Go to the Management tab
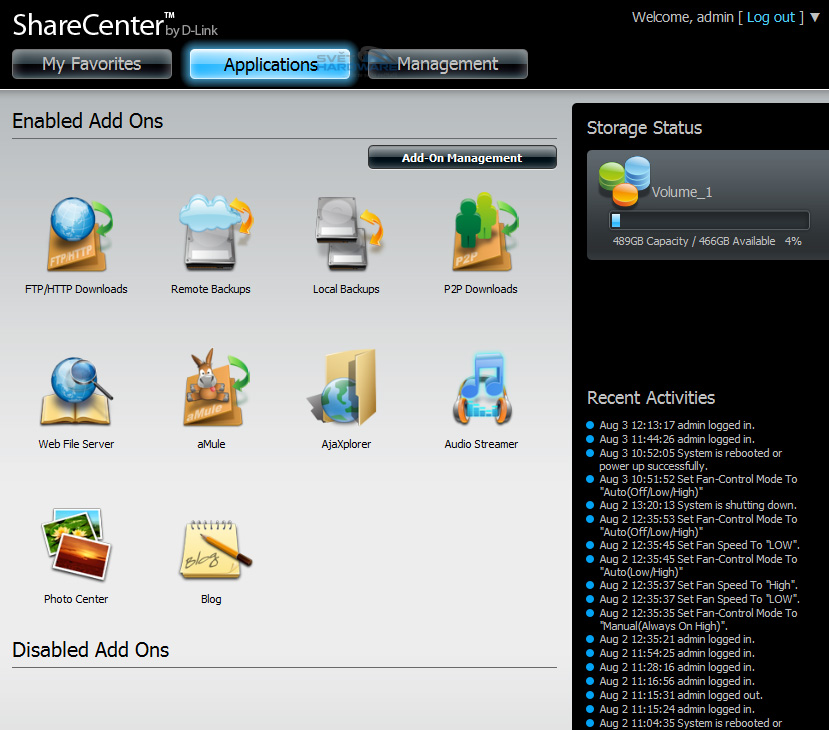 pos(447,64)
